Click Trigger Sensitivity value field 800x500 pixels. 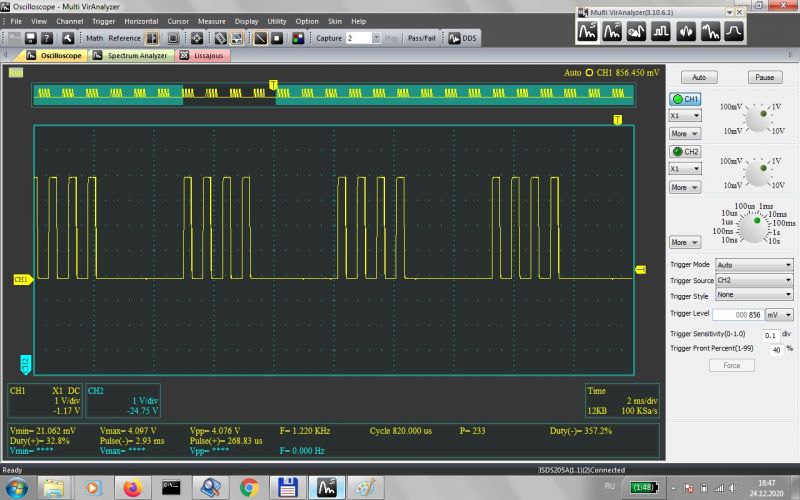(x=770, y=335)
